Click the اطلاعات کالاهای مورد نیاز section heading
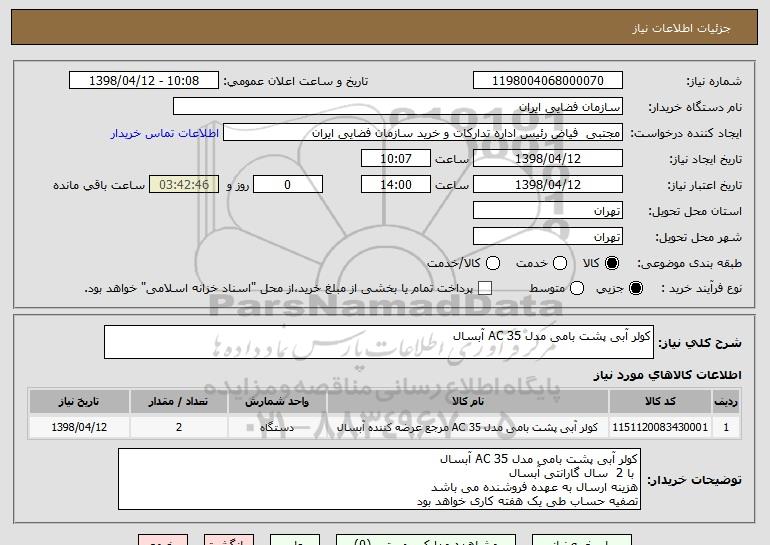This screenshot has height=545, width=770. point(667,375)
